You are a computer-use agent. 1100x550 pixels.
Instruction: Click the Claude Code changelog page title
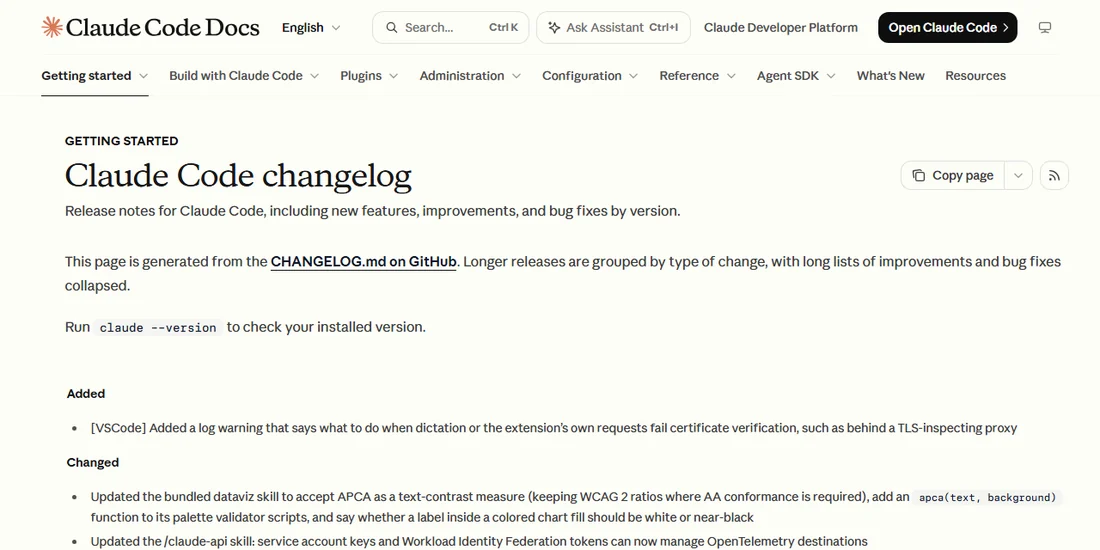(x=238, y=175)
